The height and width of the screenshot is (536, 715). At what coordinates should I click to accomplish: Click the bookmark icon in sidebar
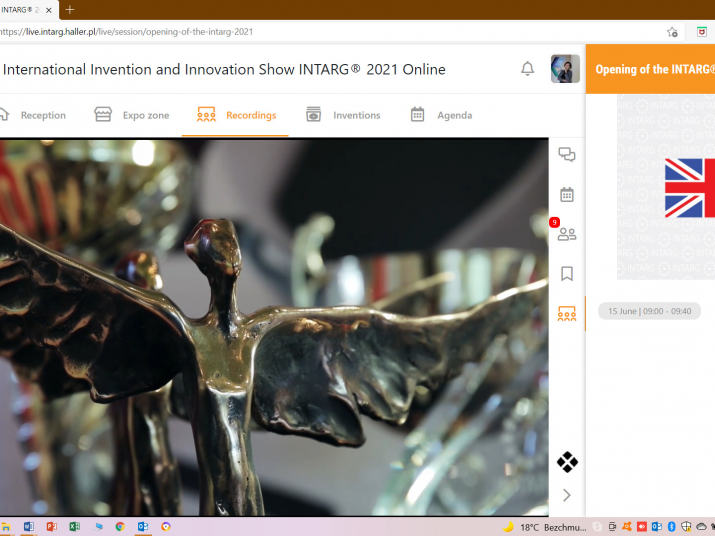point(567,274)
